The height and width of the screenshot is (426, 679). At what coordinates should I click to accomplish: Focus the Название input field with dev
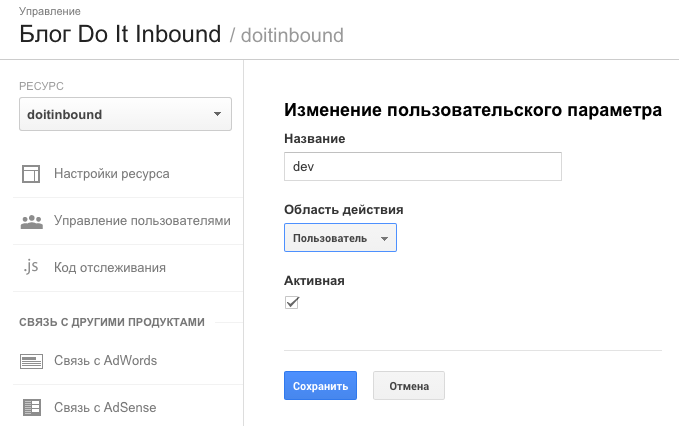pyautogui.click(x=423, y=166)
